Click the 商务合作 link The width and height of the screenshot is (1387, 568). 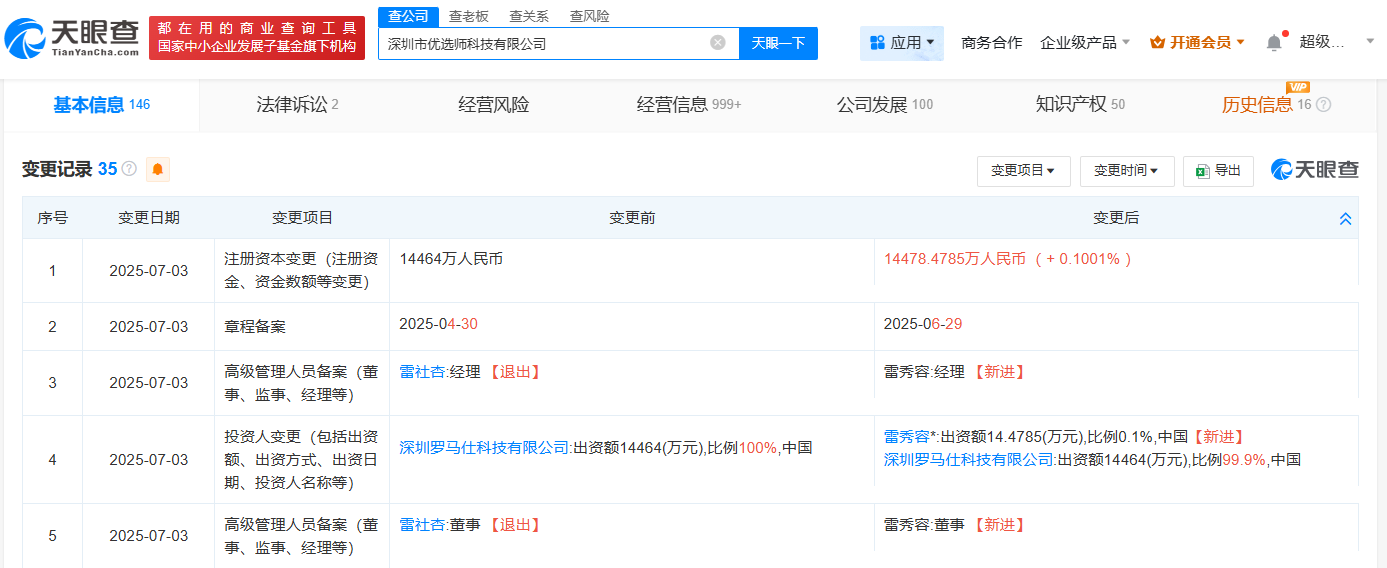point(991,42)
